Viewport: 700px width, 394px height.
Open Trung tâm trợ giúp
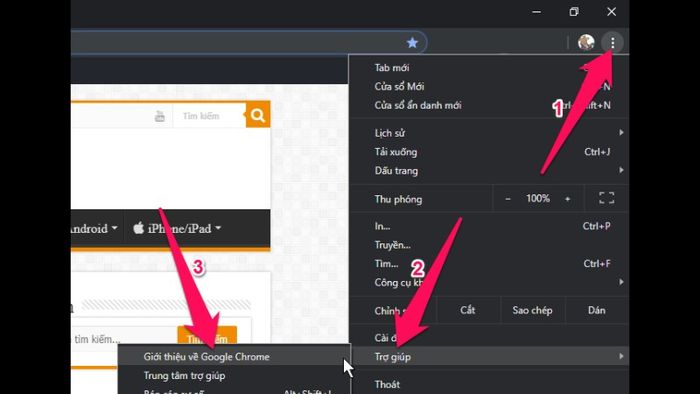point(234,375)
